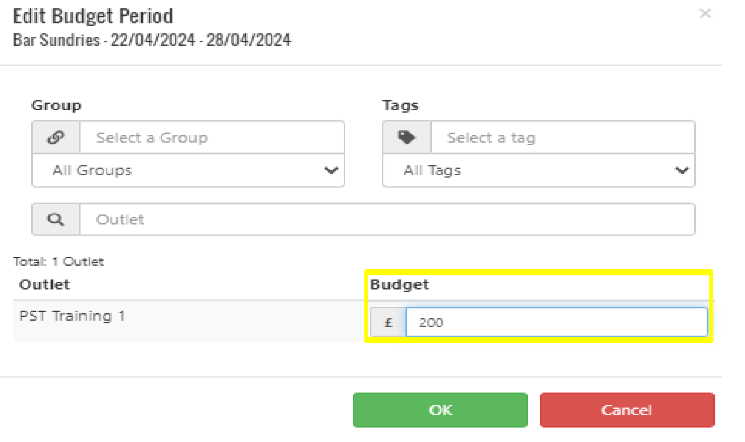Open the All Groups dropdown
Image resolution: width=745 pixels, height=442 pixels.
pyautogui.click(x=188, y=171)
